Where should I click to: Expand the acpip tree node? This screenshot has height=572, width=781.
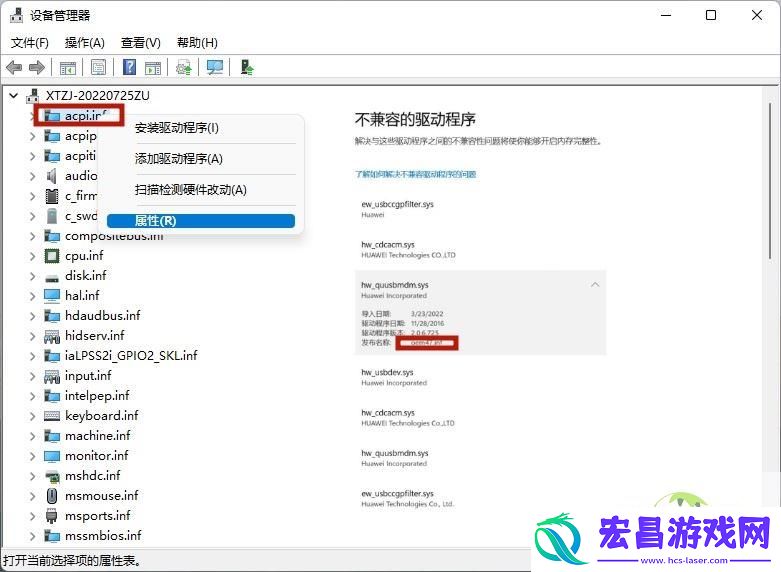coord(32,136)
